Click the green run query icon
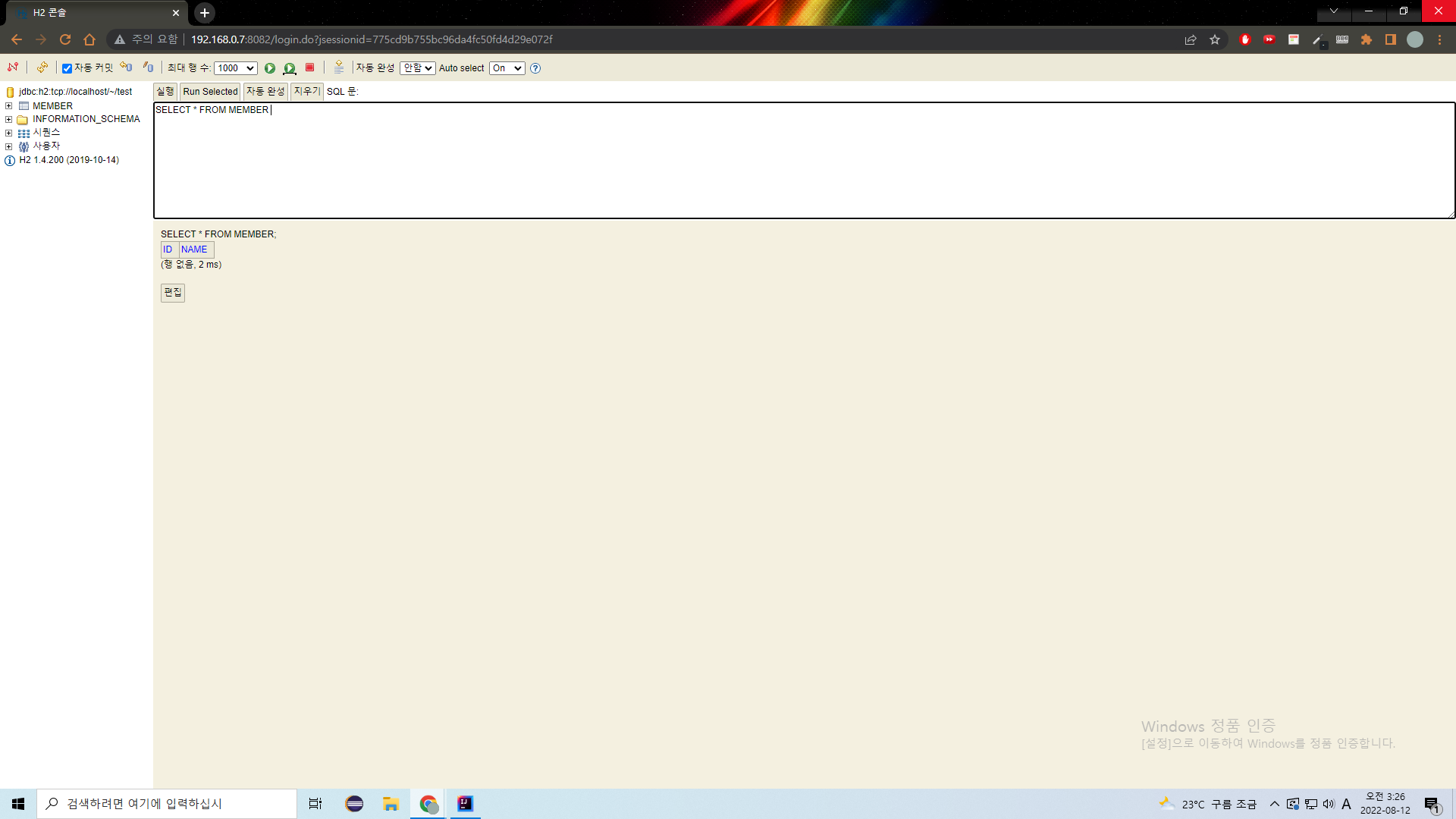 [270, 68]
